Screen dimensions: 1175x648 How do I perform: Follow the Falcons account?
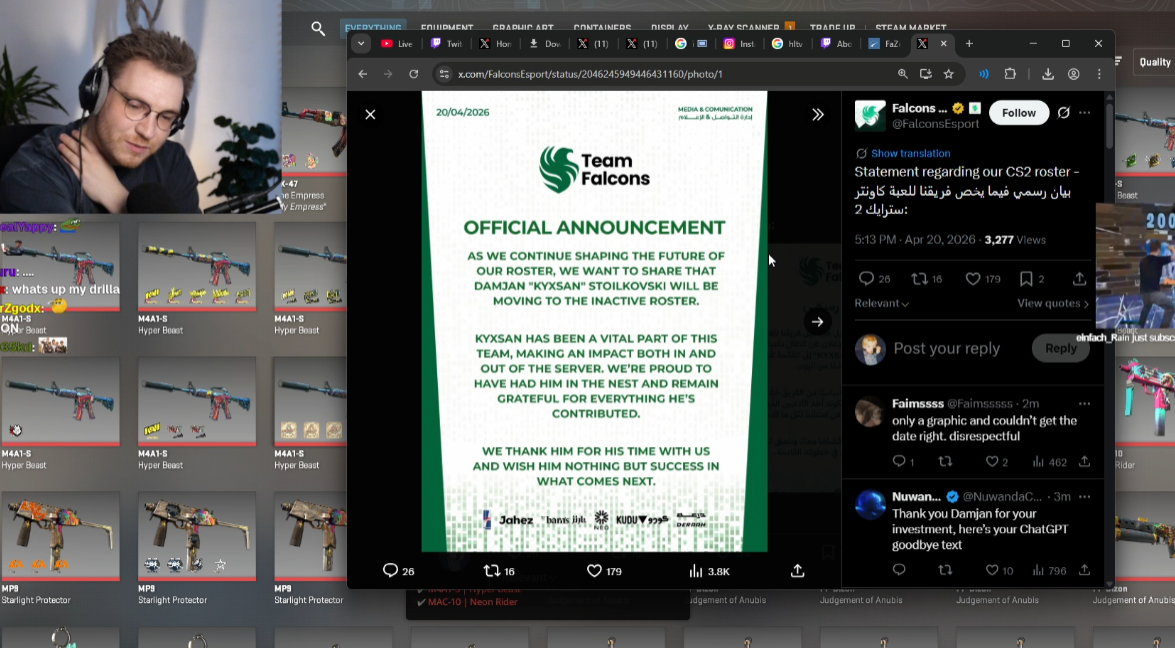click(x=1018, y=113)
